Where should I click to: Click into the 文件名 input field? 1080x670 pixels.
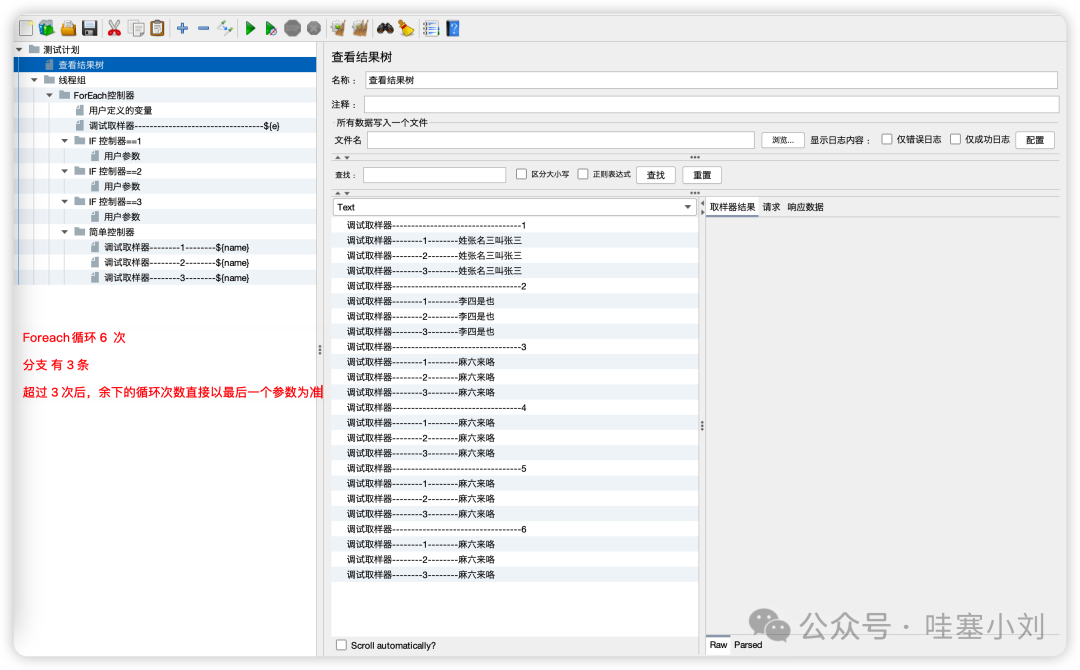(x=561, y=140)
